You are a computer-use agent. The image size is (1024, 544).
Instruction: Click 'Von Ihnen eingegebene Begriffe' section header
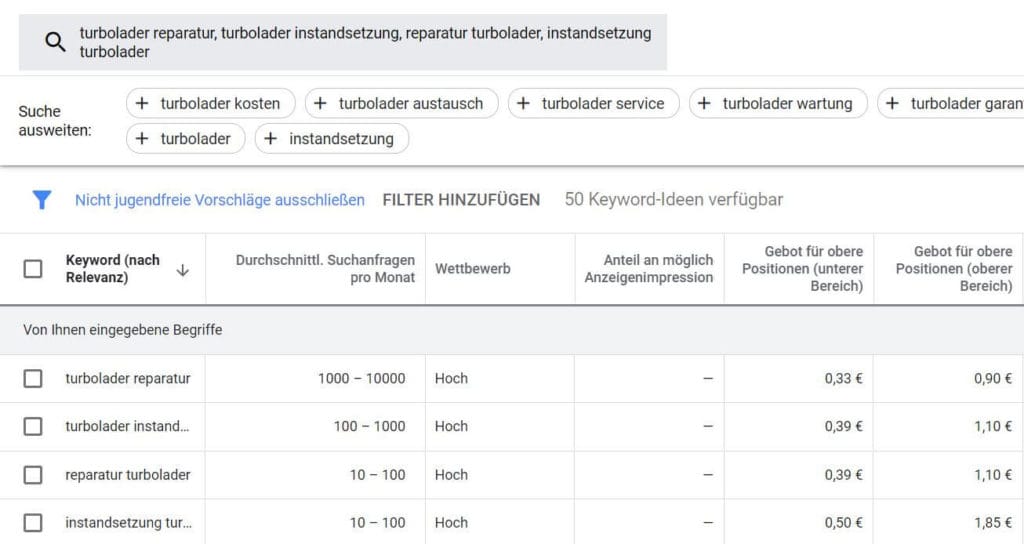coord(123,330)
